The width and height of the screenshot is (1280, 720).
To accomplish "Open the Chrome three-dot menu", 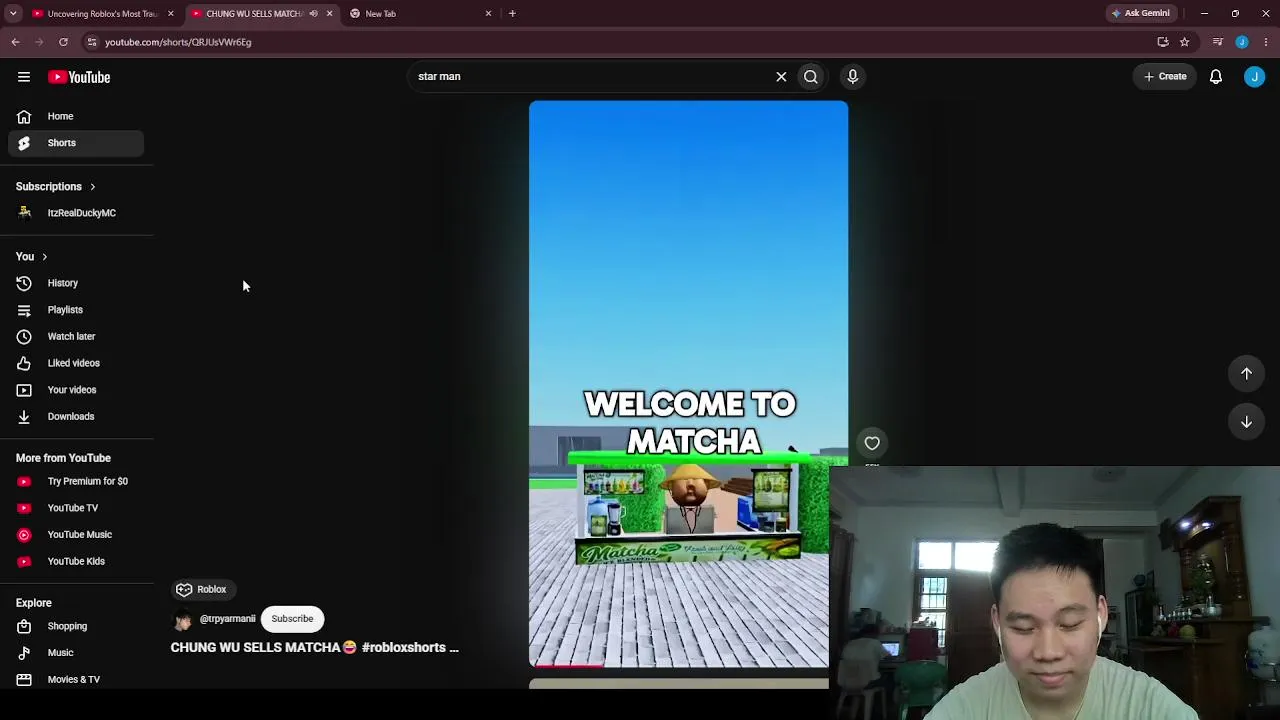I will click(x=1266, y=42).
